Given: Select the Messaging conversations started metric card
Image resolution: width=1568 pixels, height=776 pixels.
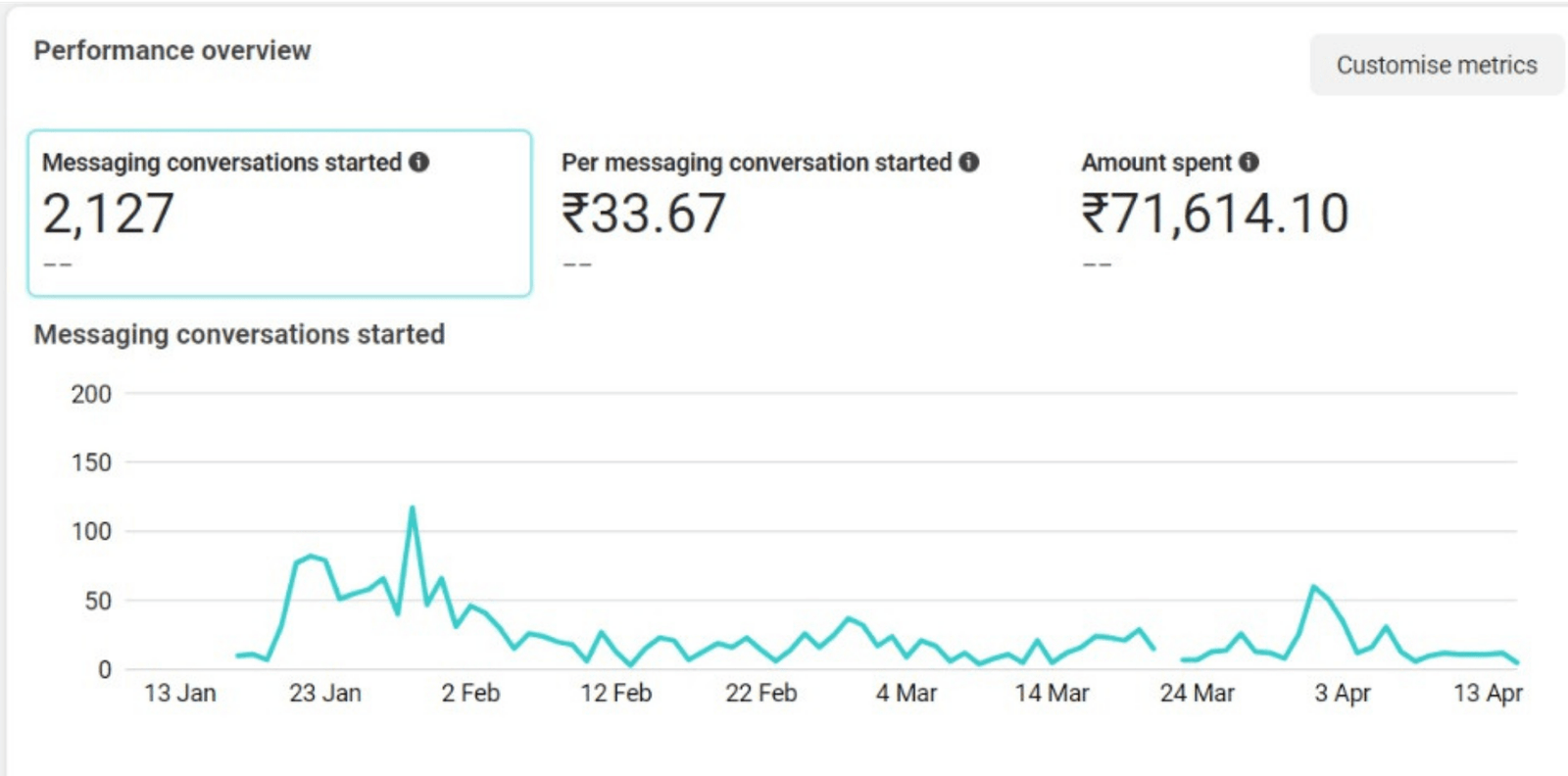Looking at the screenshot, I should tap(279, 213).
